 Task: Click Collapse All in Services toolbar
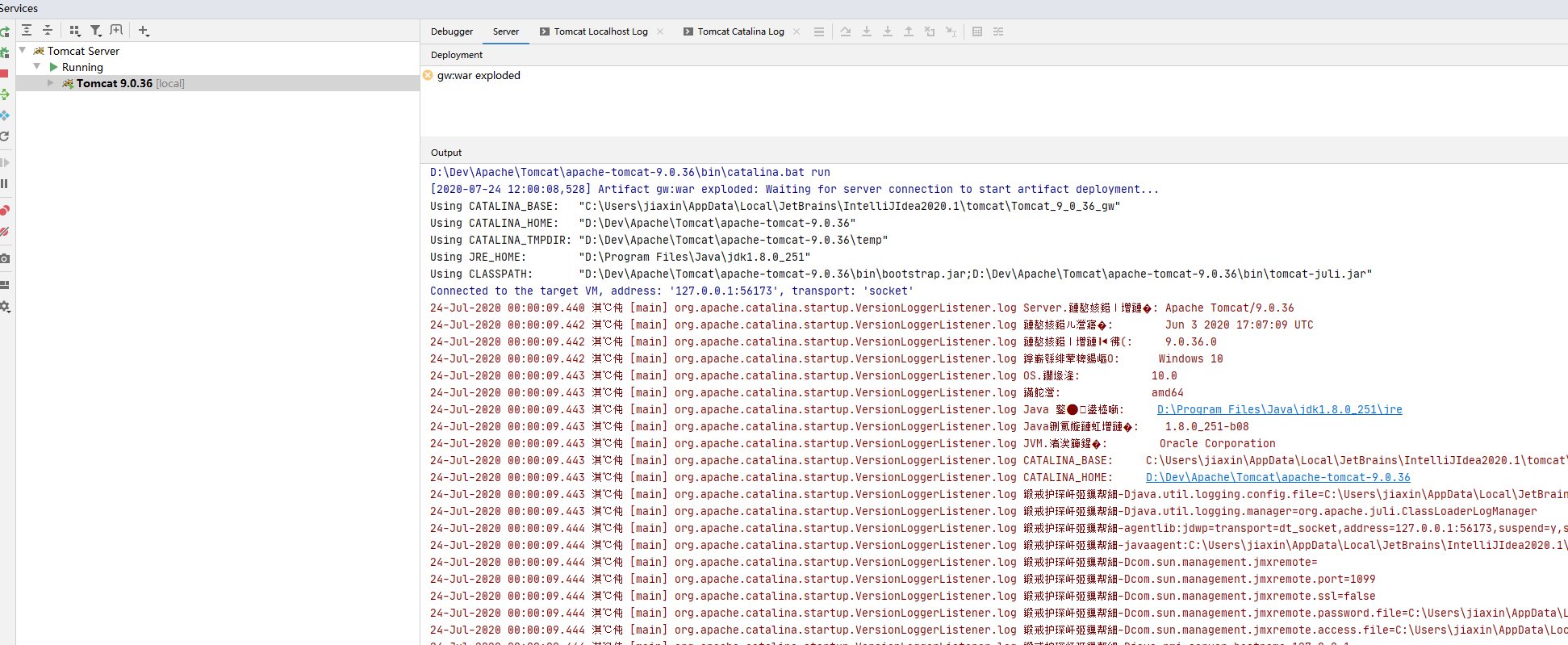coord(48,31)
